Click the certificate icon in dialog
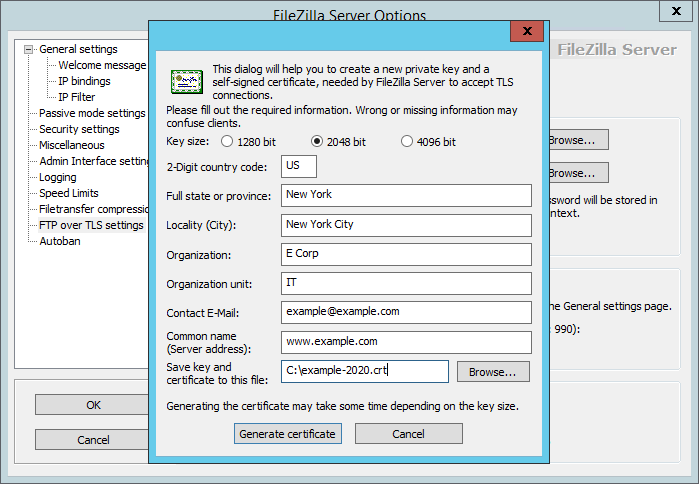Image resolution: width=699 pixels, height=484 pixels. point(186,78)
